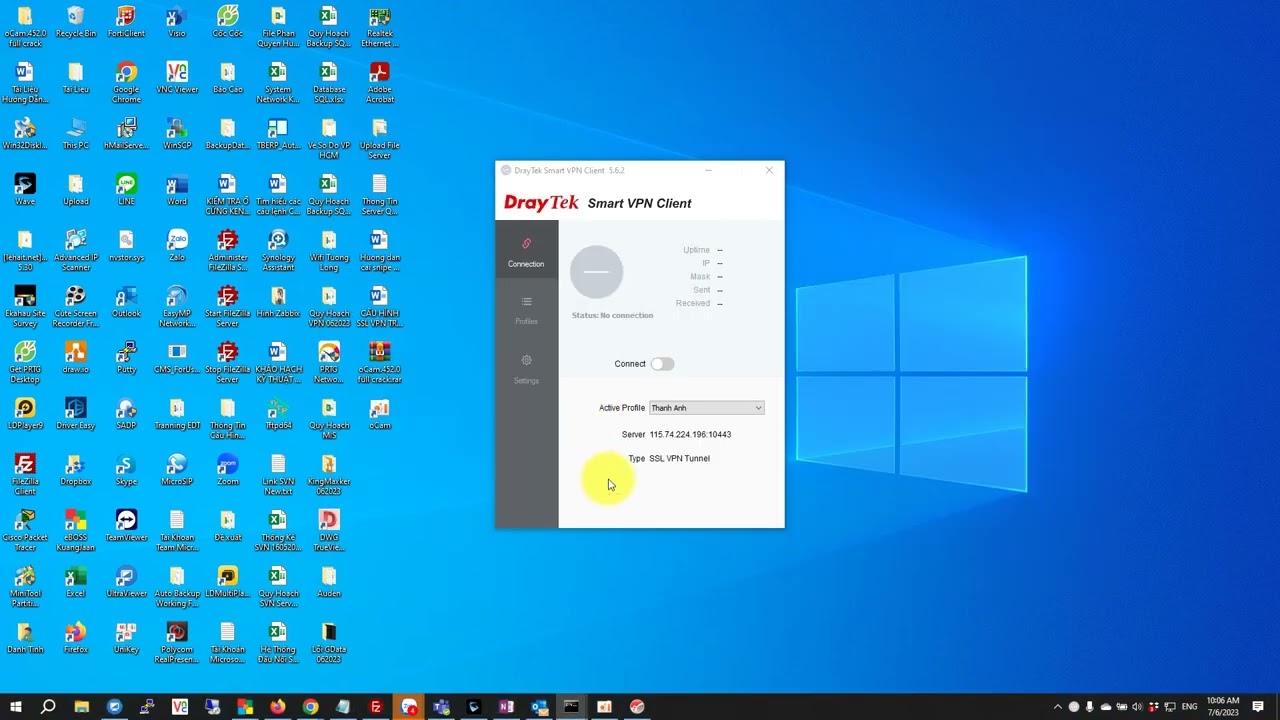This screenshot has width=1280, height=720.
Task: Select the Word desktop shortcut
Action: point(177,190)
